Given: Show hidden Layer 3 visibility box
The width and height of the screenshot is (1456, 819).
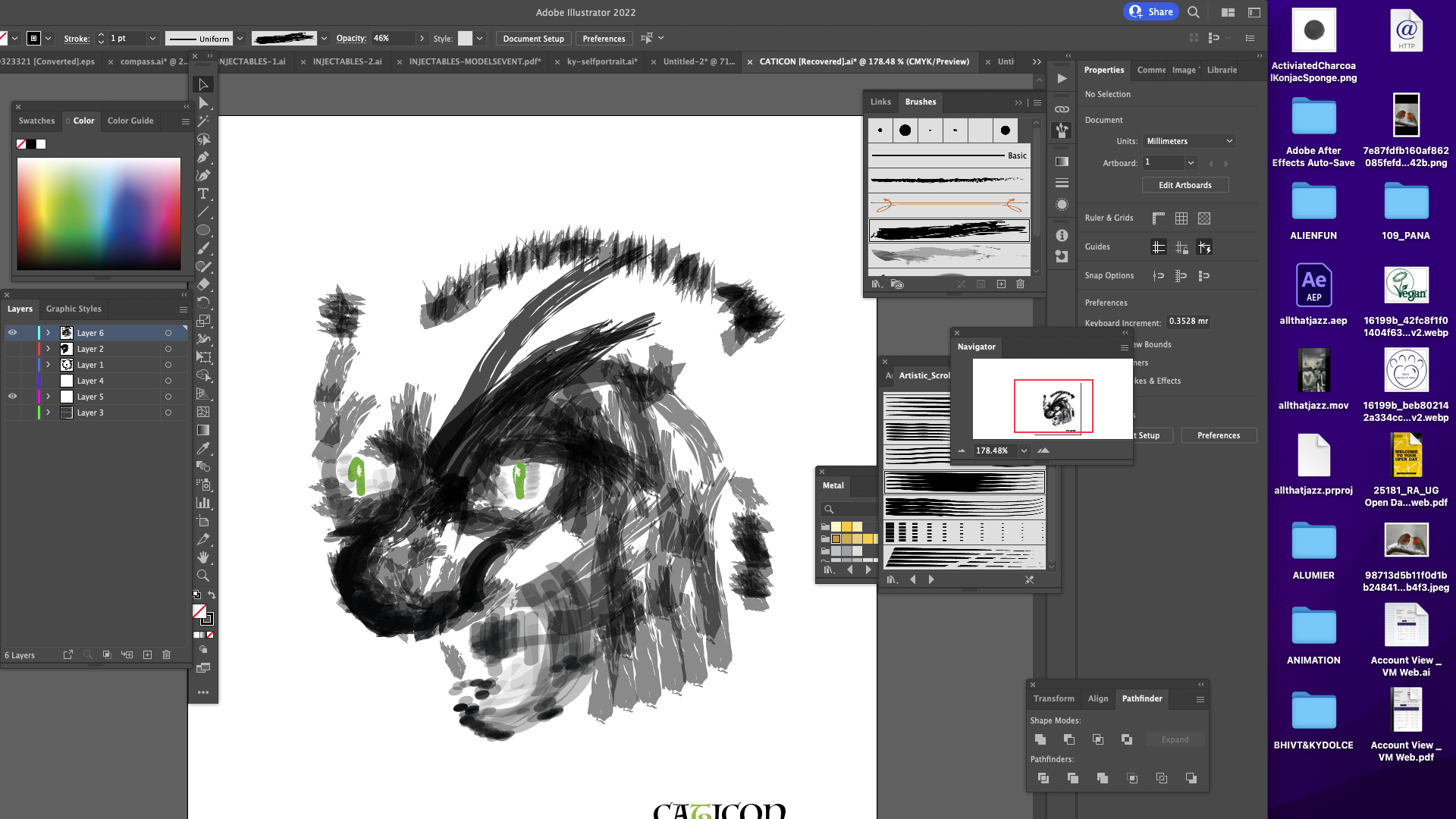Looking at the screenshot, I should pos(12,413).
